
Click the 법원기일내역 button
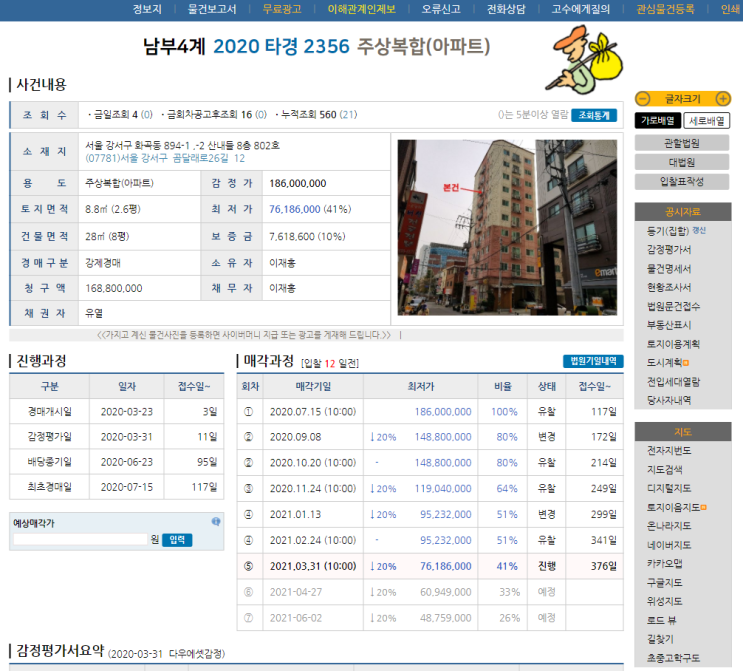click(593, 361)
